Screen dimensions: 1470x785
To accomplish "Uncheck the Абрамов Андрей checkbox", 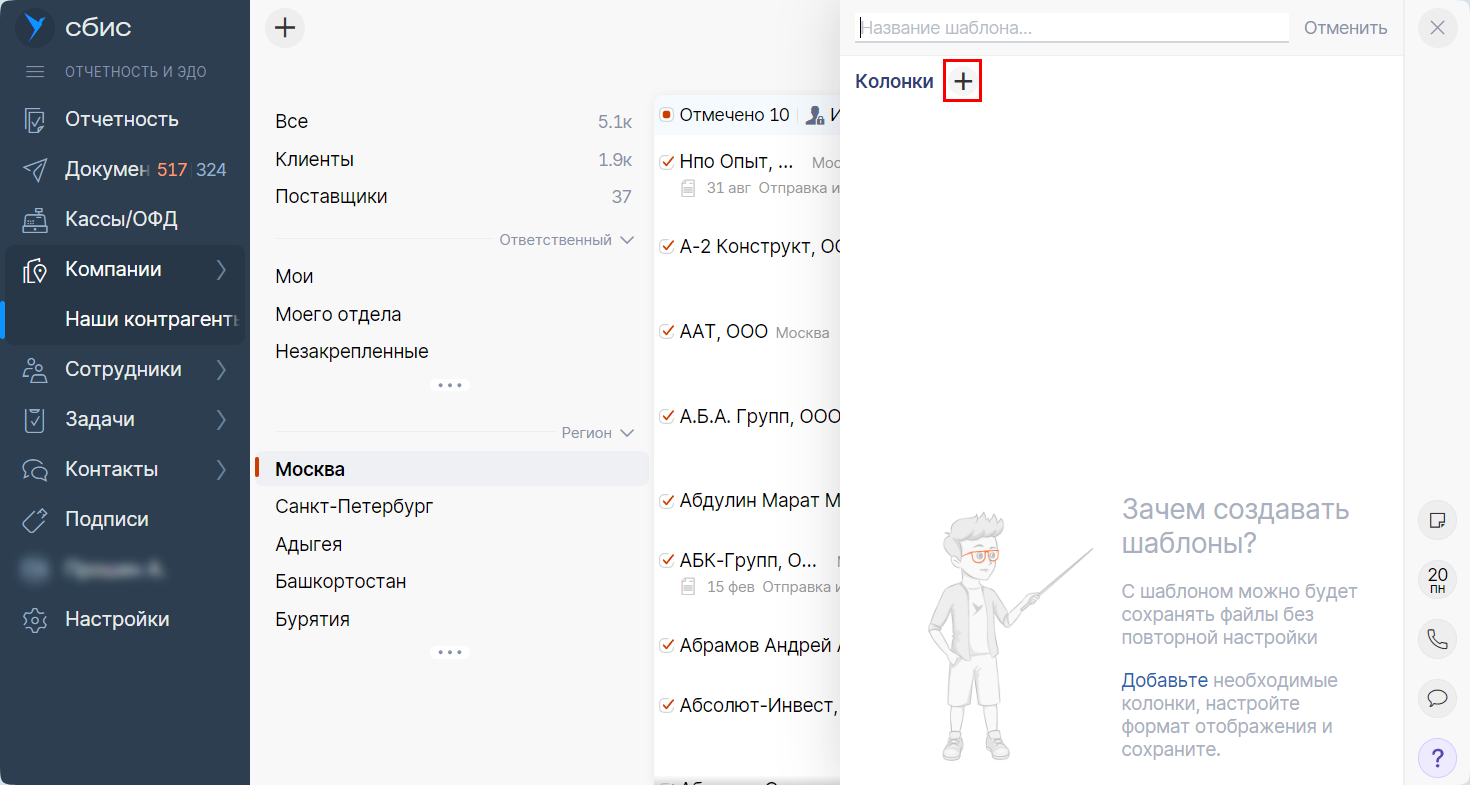I will pos(667,646).
